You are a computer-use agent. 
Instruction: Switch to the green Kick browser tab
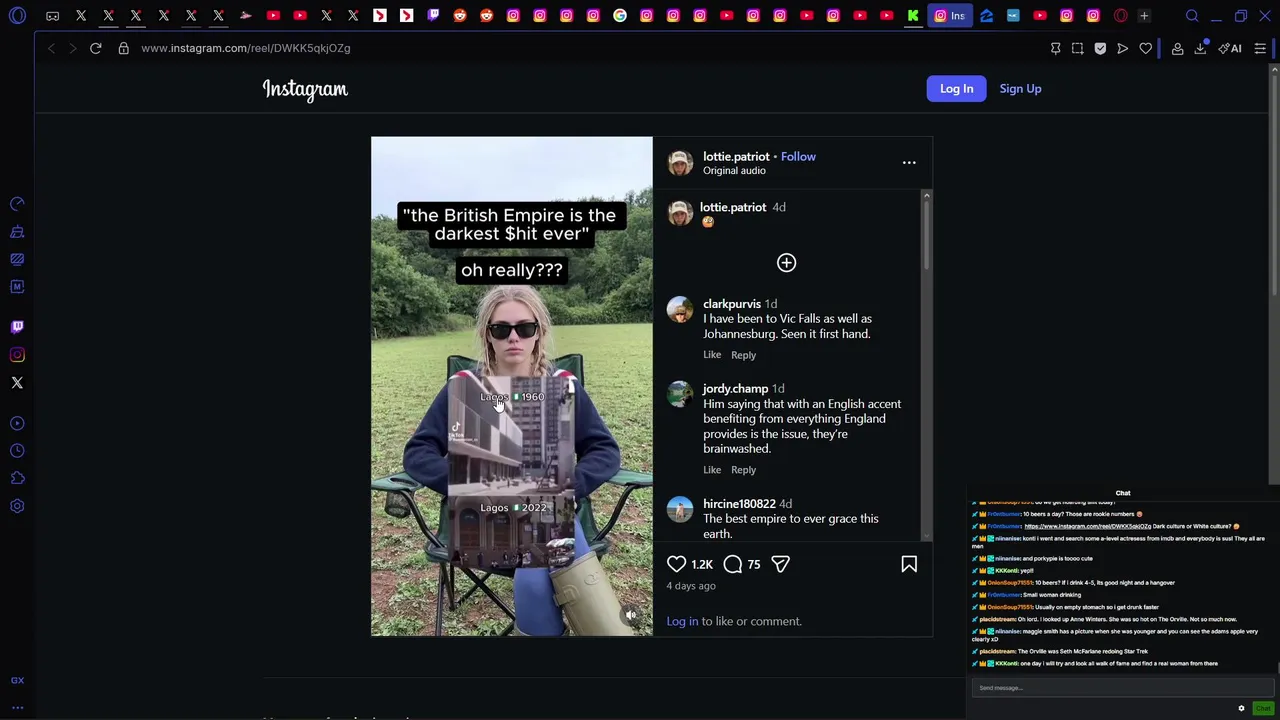[x=913, y=16]
